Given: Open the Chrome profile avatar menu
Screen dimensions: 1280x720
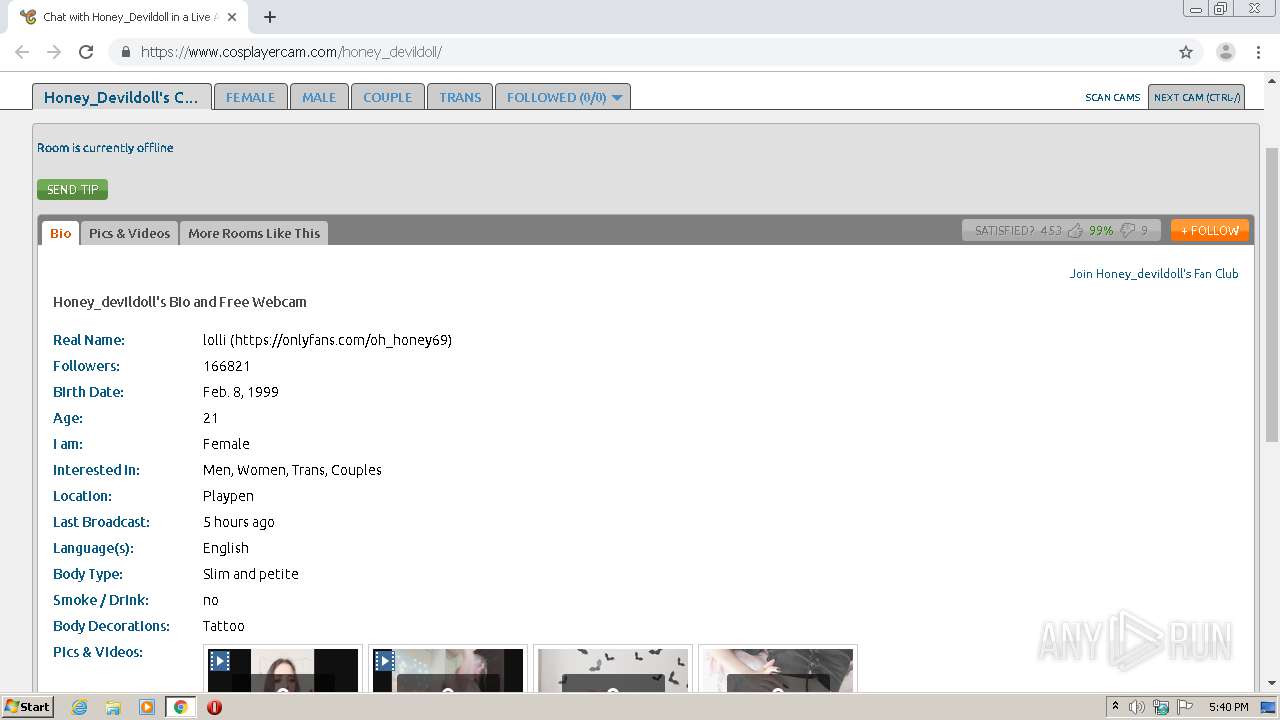Looking at the screenshot, I should (1226, 52).
